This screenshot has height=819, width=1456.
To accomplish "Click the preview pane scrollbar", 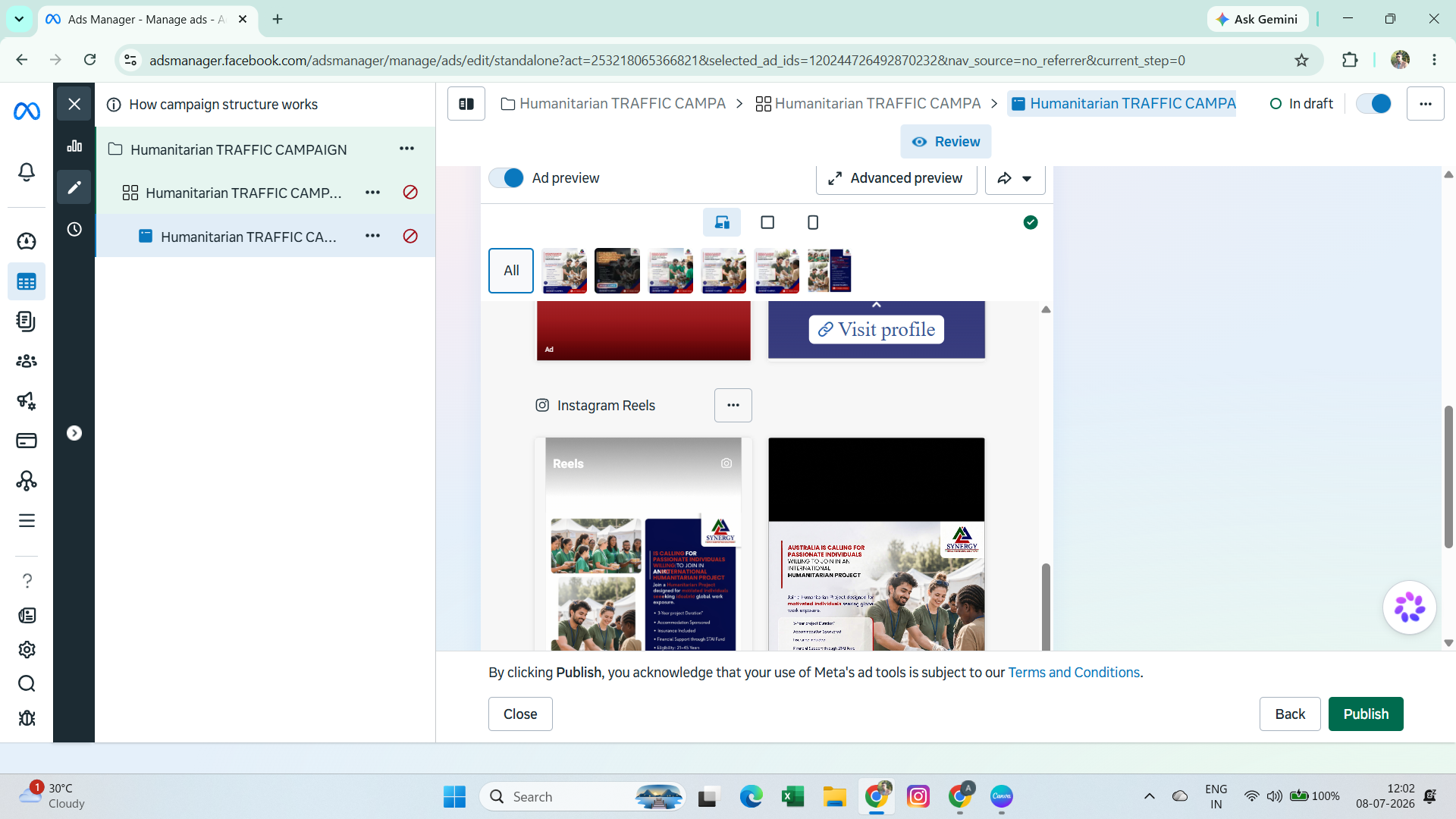I will tap(1046, 607).
